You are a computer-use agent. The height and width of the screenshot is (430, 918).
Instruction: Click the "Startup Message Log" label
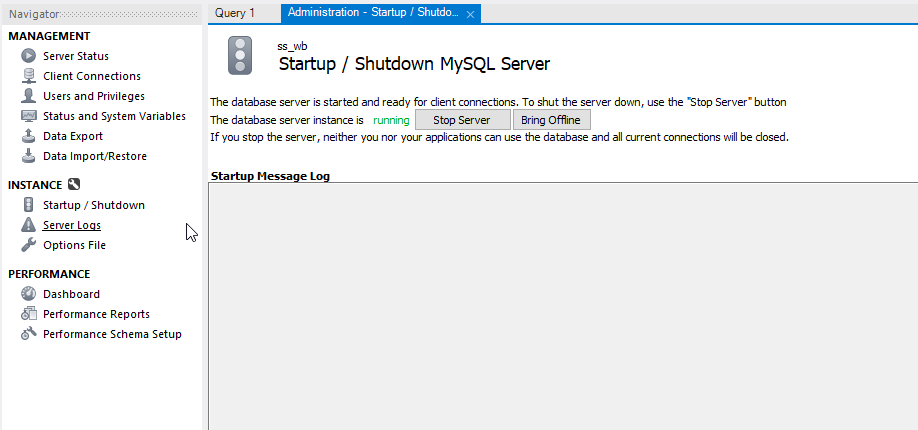click(x=270, y=176)
